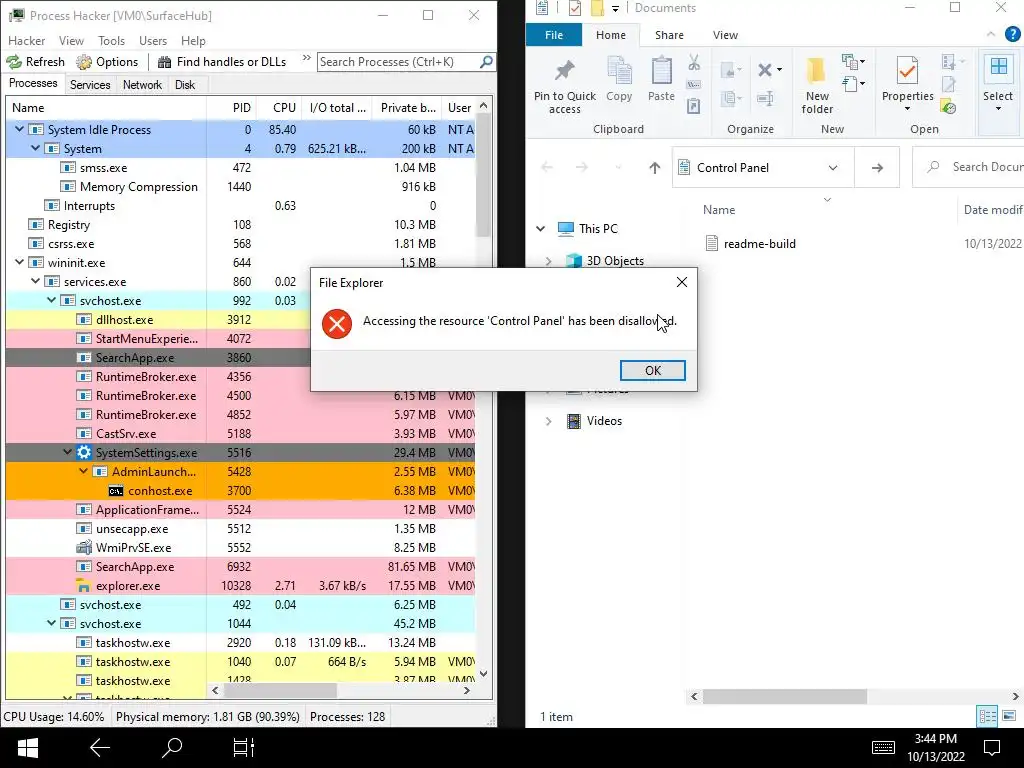
Task: Close the File Explorer error dialog
Action: [682, 282]
